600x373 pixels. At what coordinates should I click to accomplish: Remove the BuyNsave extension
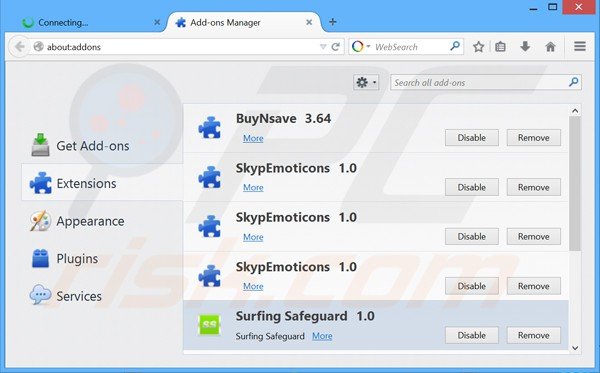click(533, 138)
